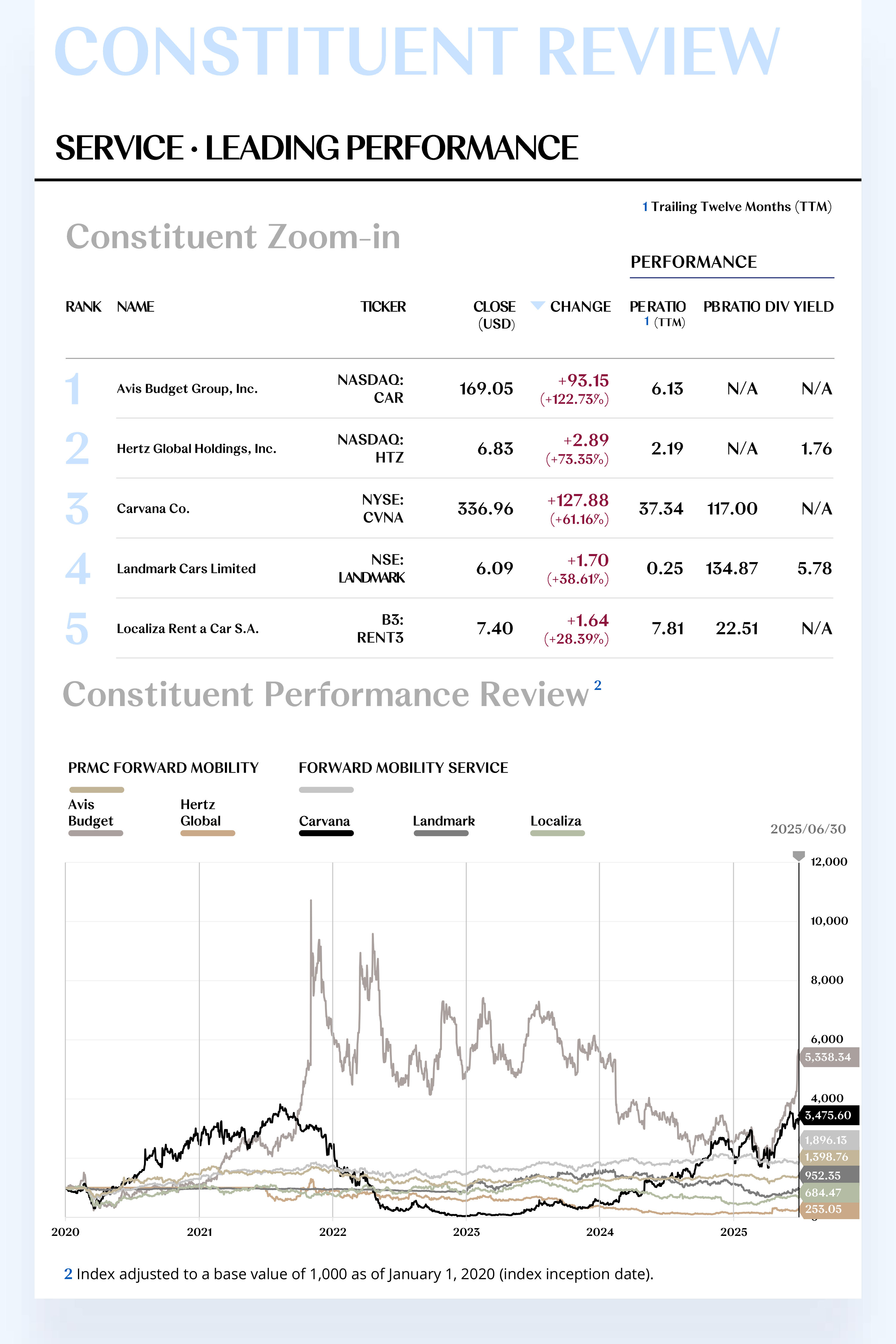Click the Trailing Twelve Months (TTM) footnote

click(737, 206)
